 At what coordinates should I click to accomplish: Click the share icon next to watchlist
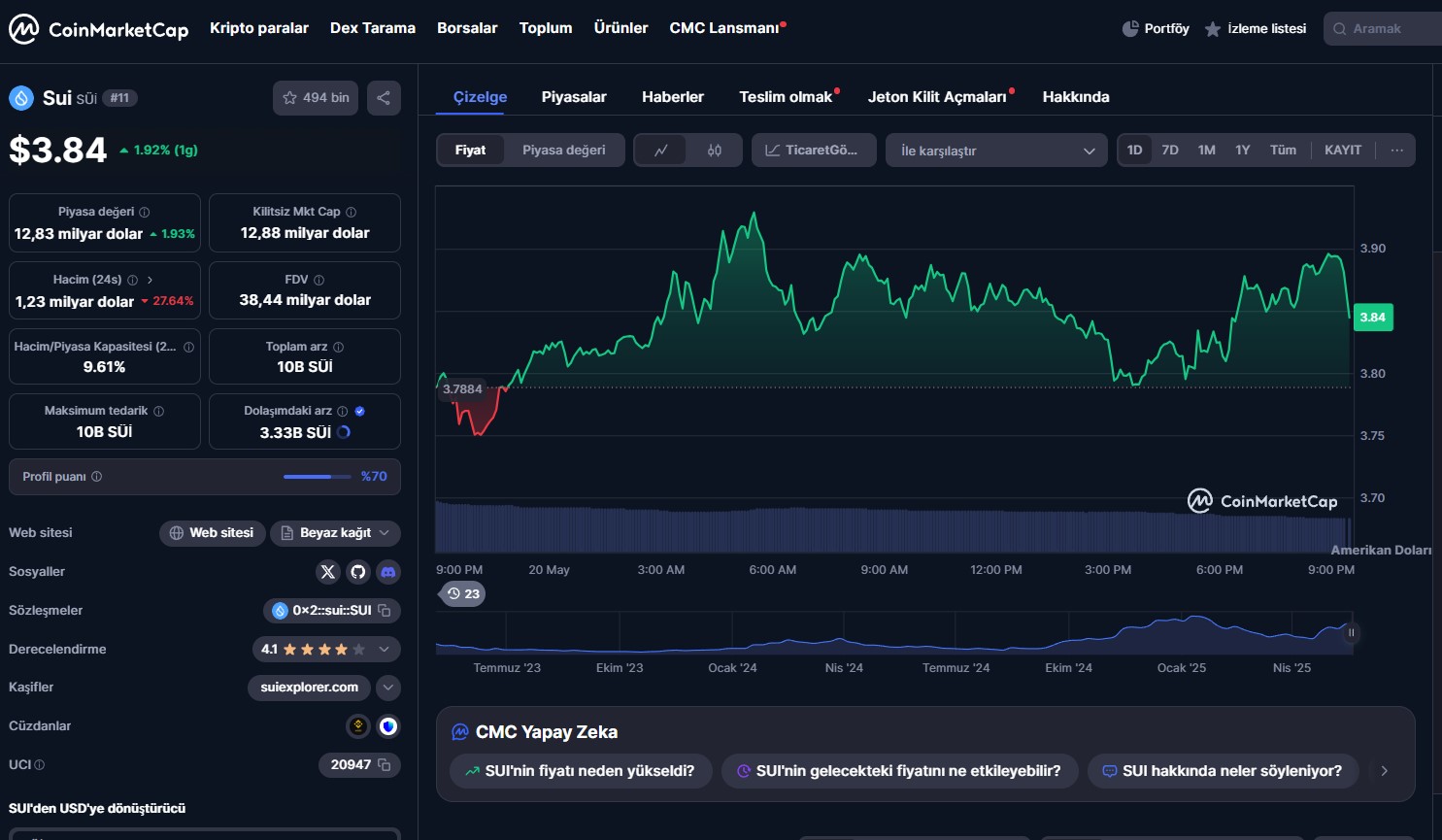coord(384,98)
